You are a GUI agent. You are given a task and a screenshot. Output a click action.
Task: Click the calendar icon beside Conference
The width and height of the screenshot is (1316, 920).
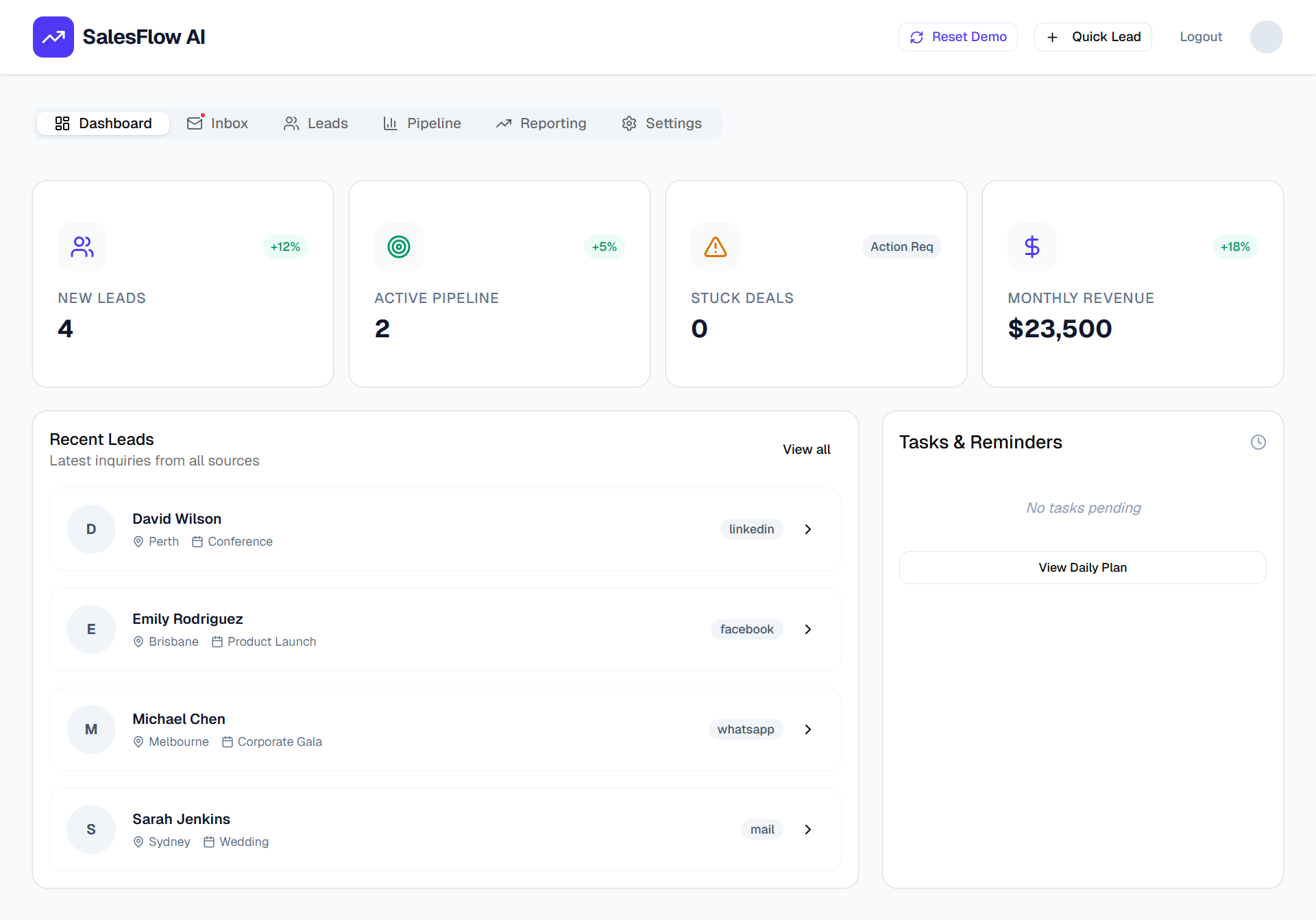click(x=197, y=542)
